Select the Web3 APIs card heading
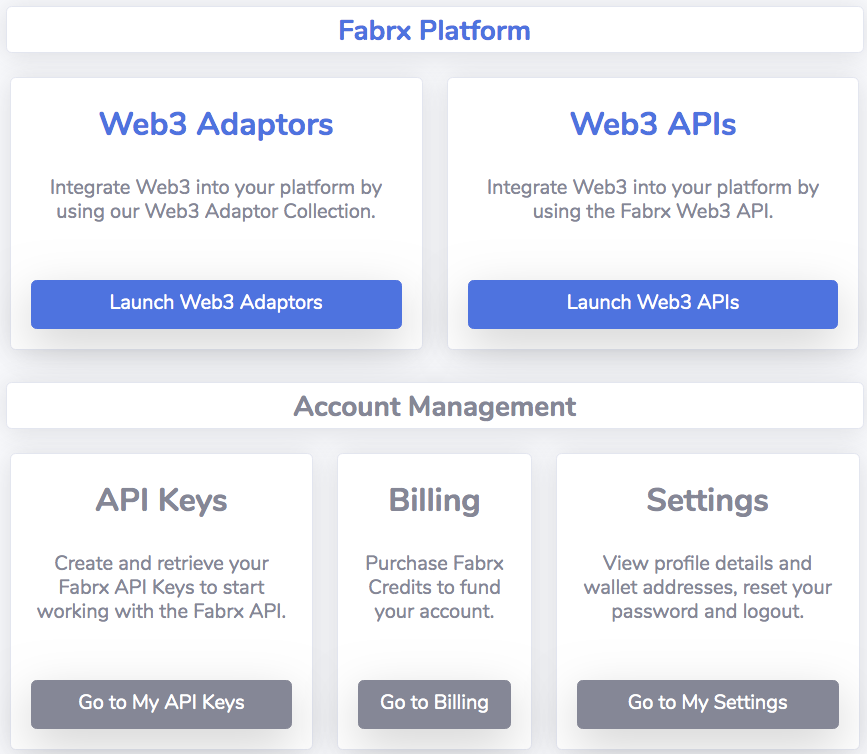The image size is (867, 754). [652, 124]
